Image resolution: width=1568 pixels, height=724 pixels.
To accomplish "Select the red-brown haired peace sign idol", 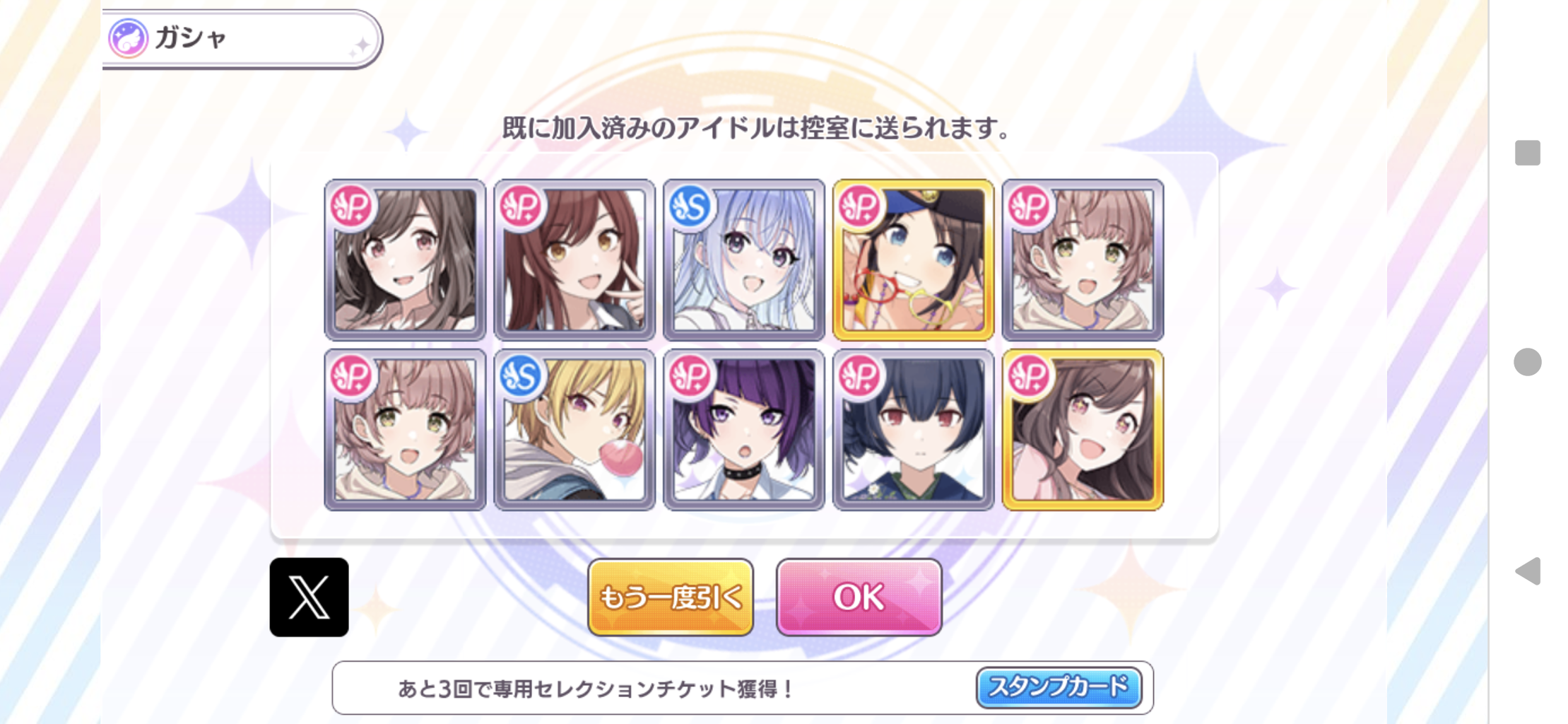I will (574, 259).
